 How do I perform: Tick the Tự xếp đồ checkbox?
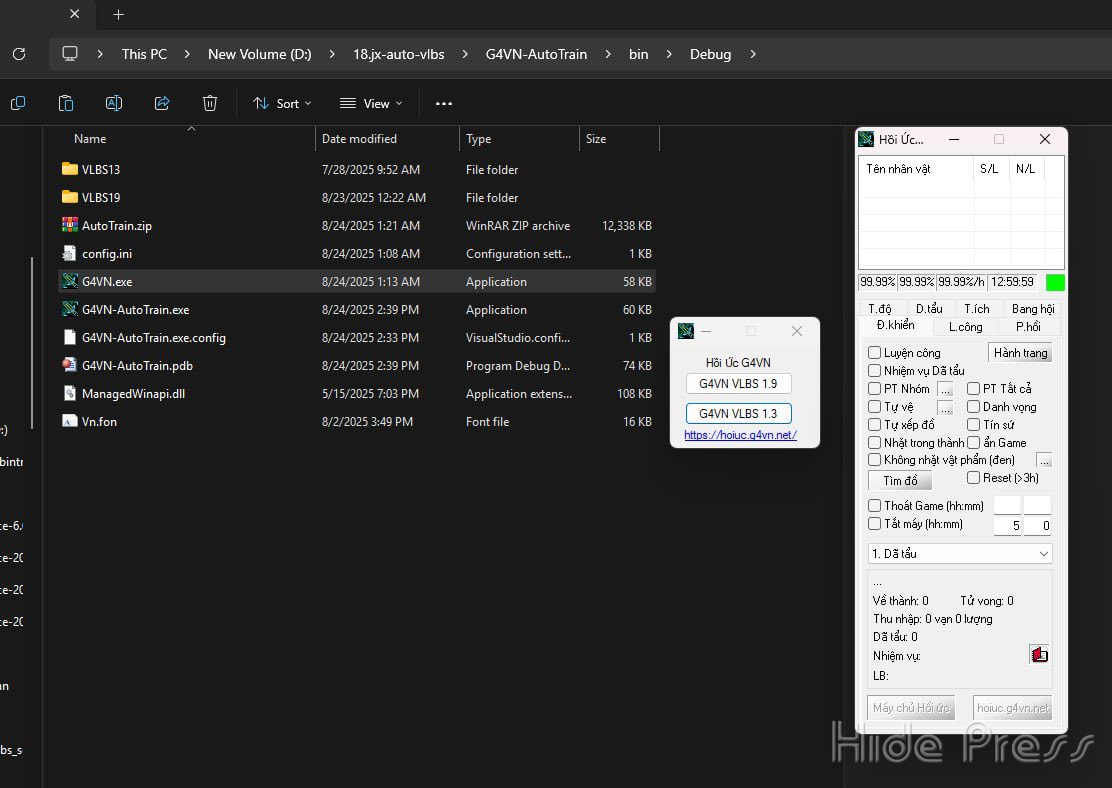coord(875,425)
